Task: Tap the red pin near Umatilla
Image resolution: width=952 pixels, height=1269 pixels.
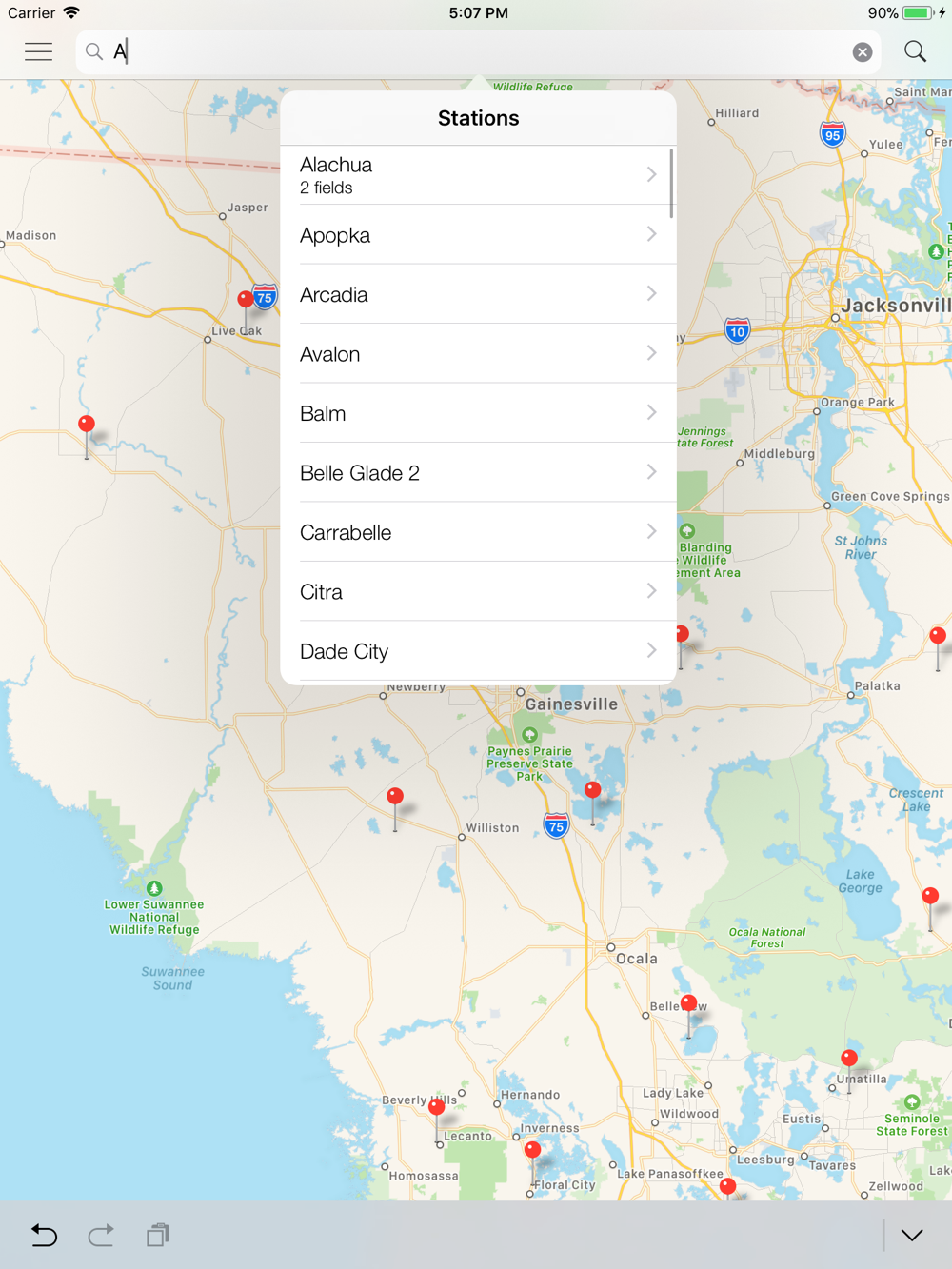Action: [x=849, y=1059]
